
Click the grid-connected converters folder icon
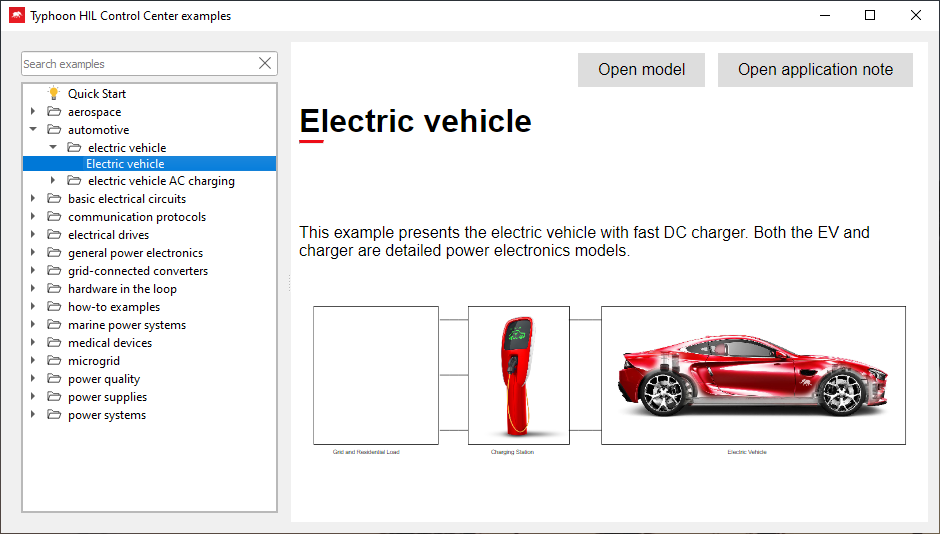coord(54,270)
